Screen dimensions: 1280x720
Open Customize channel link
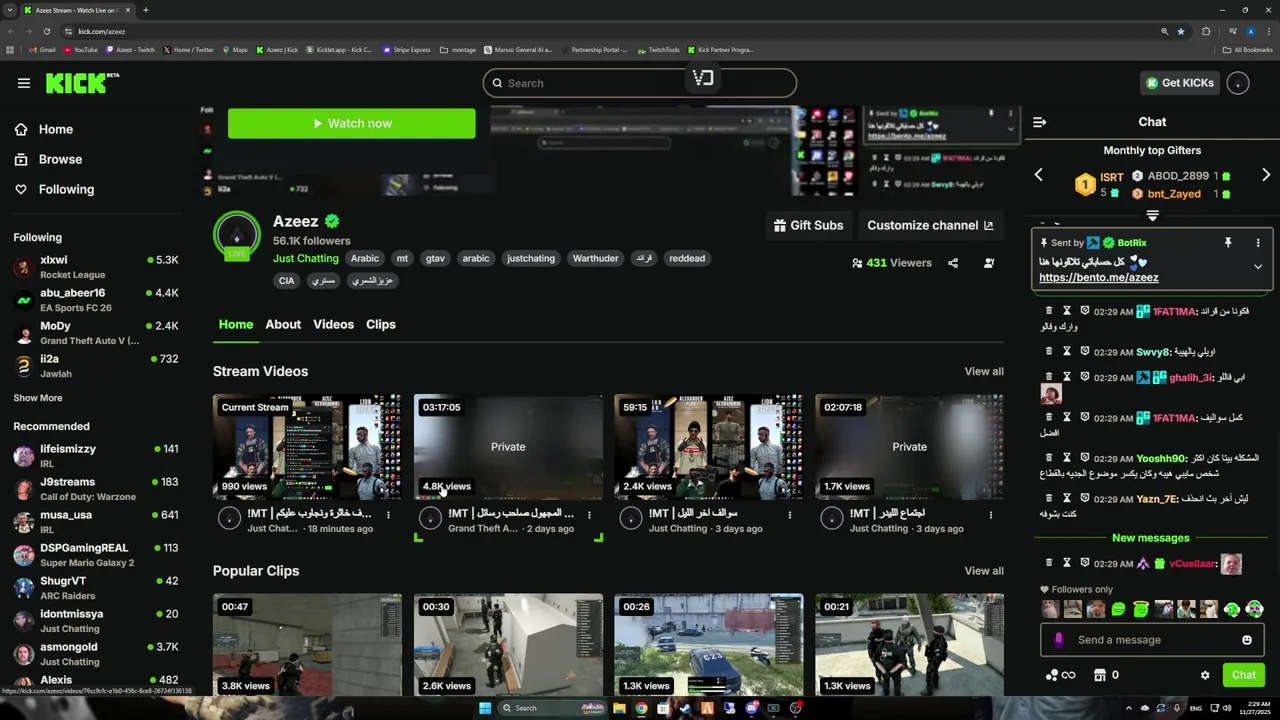(930, 225)
